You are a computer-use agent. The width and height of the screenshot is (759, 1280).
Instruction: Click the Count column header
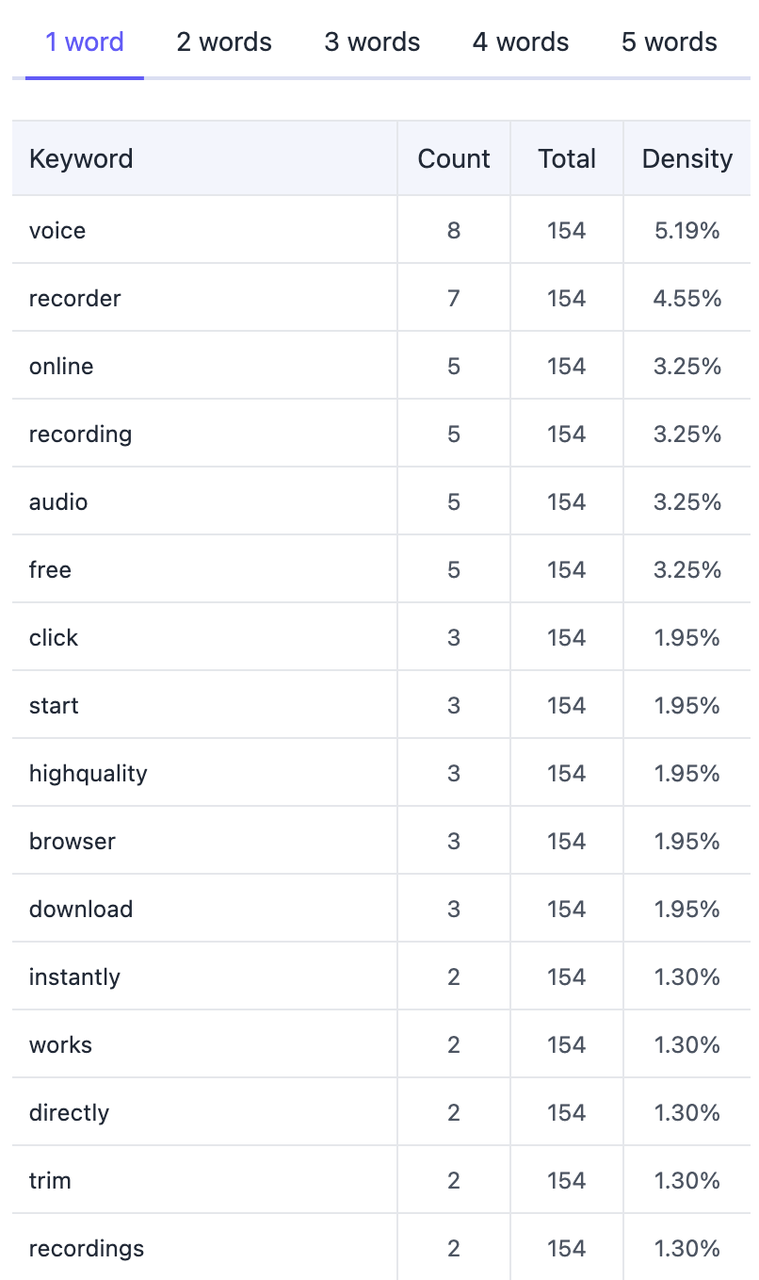click(x=454, y=159)
